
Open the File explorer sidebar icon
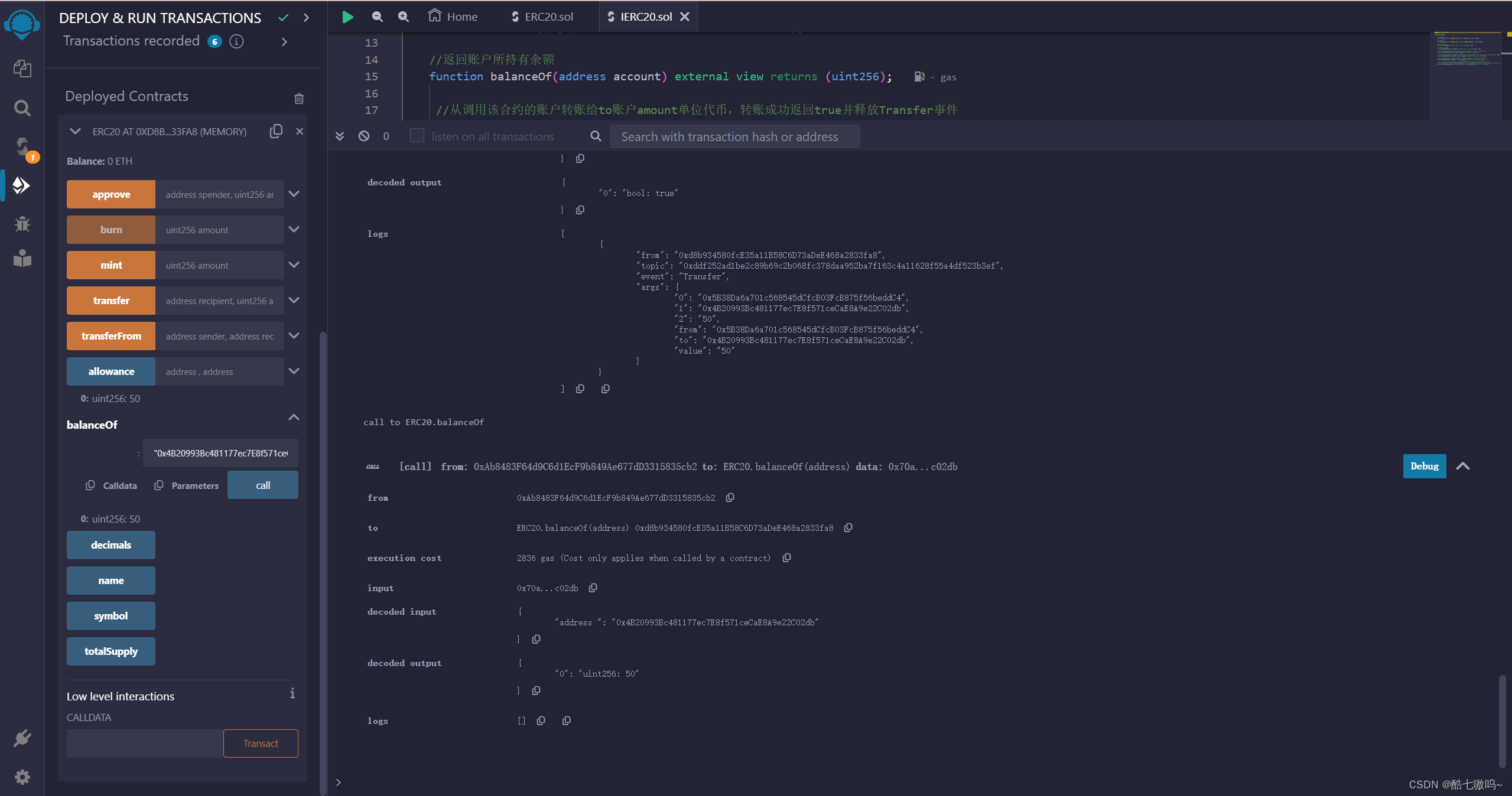click(22, 68)
